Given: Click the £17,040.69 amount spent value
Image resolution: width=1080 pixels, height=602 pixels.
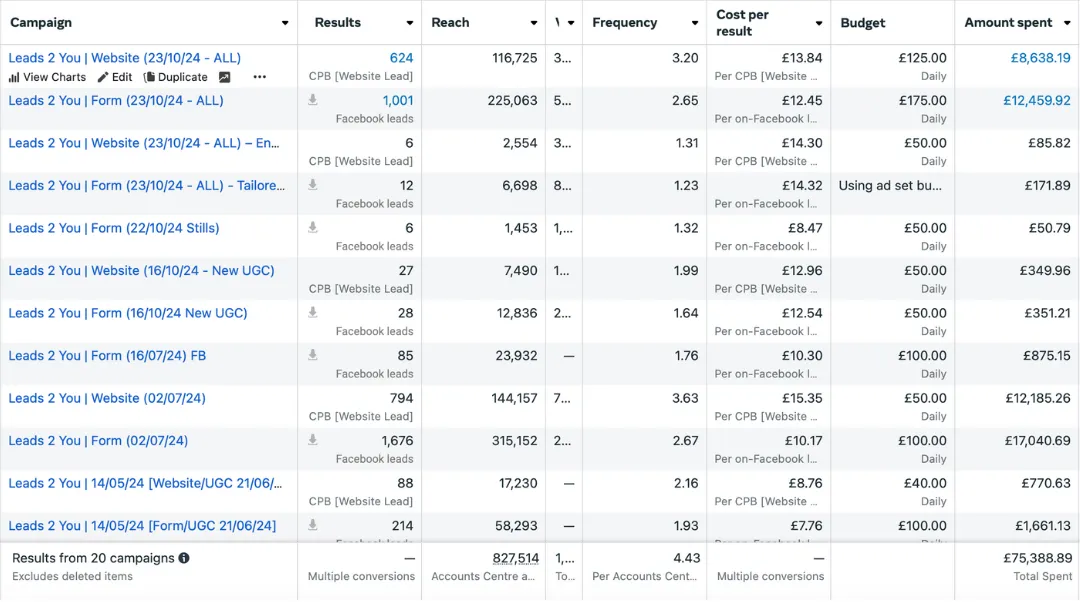Looking at the screenshot, I should coord(1038,441).
